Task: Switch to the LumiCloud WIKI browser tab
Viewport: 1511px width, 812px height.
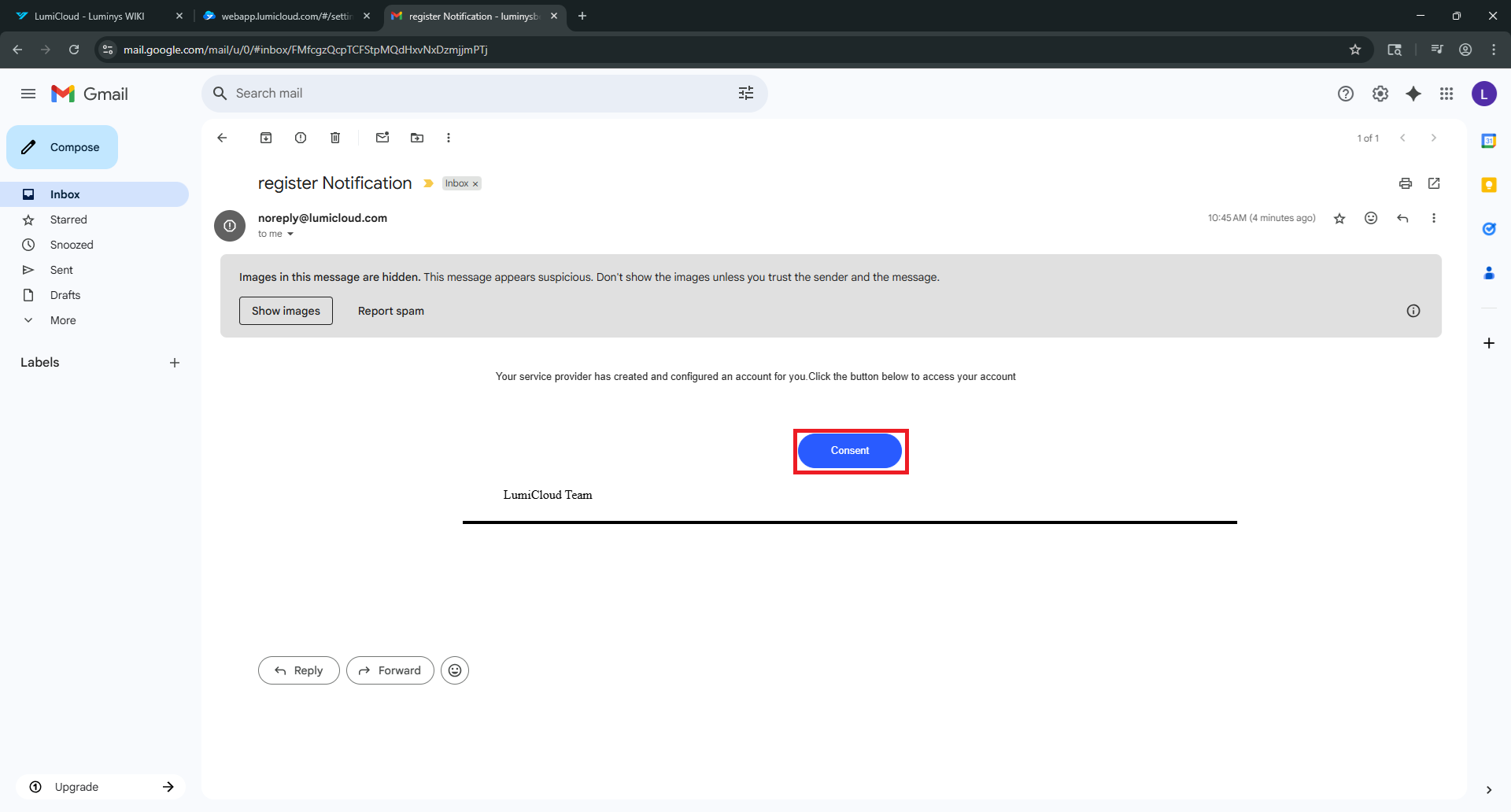Action: 90,16
